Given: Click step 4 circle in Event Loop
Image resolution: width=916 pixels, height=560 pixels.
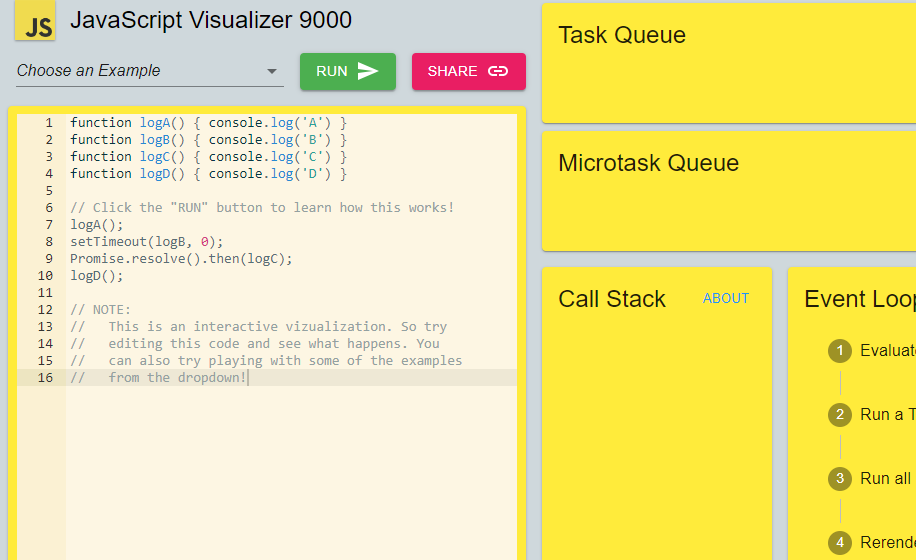Looking at the screenshot, I should (839, 542).
